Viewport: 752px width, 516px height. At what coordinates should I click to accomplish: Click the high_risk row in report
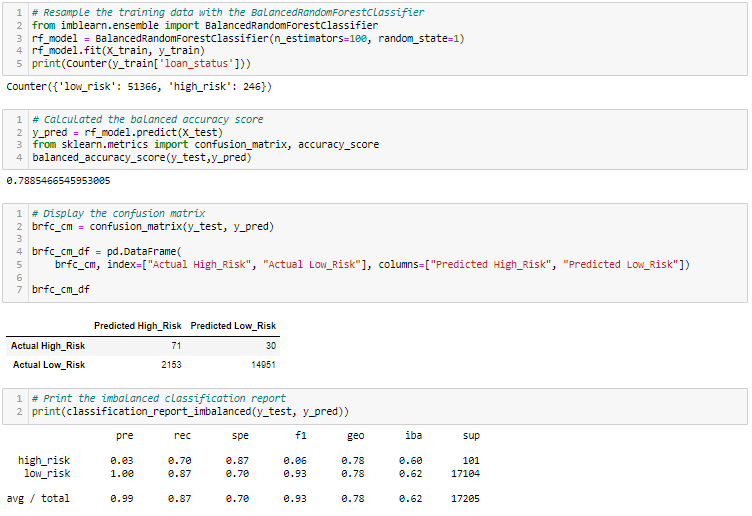tap(248, 460)
